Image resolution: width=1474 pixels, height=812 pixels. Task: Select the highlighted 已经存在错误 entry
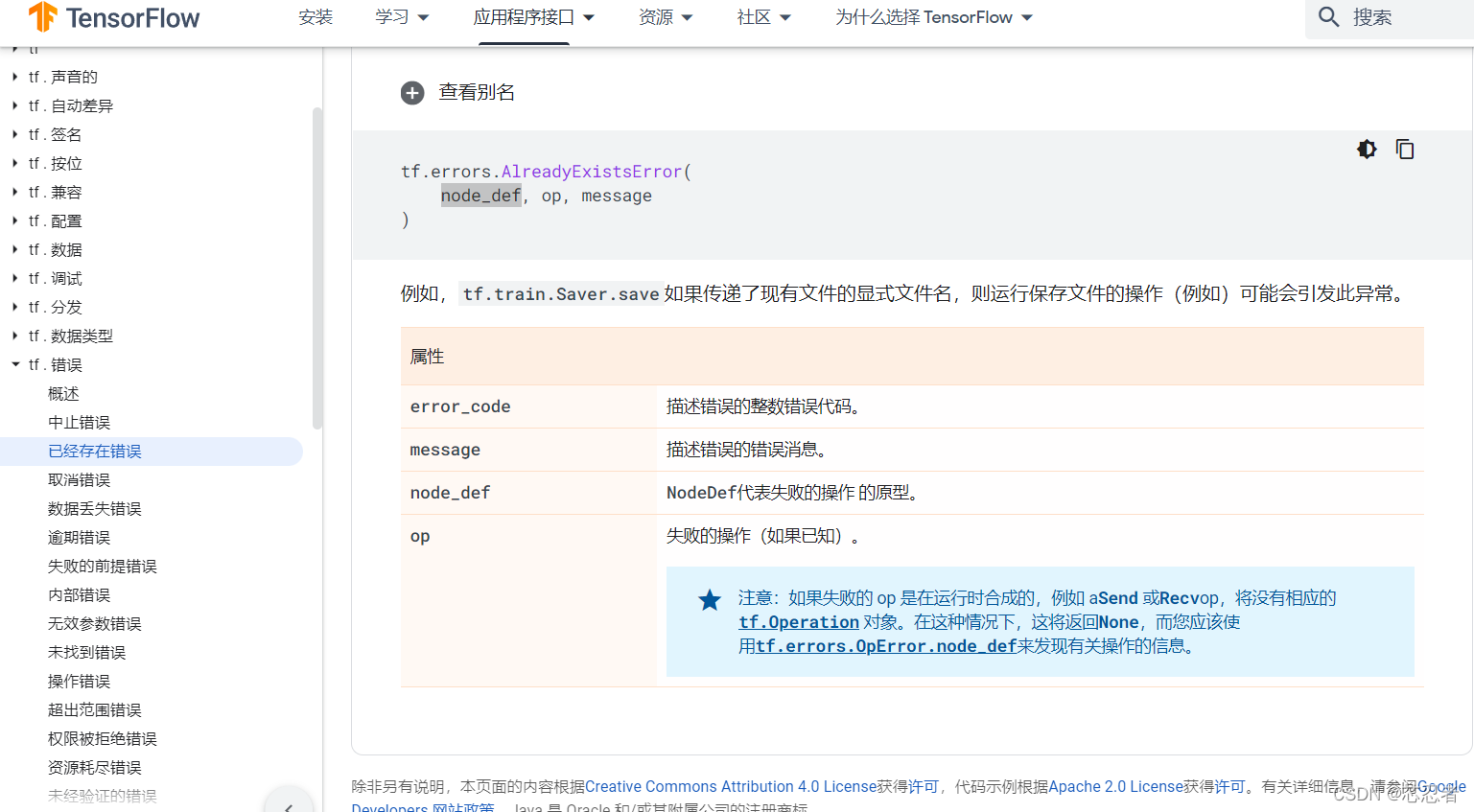pyautogui.click(x=94, y=451)
